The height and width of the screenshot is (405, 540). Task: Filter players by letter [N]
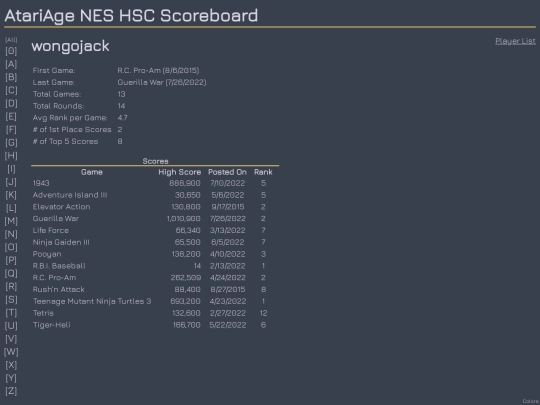[x=11, y=234]
